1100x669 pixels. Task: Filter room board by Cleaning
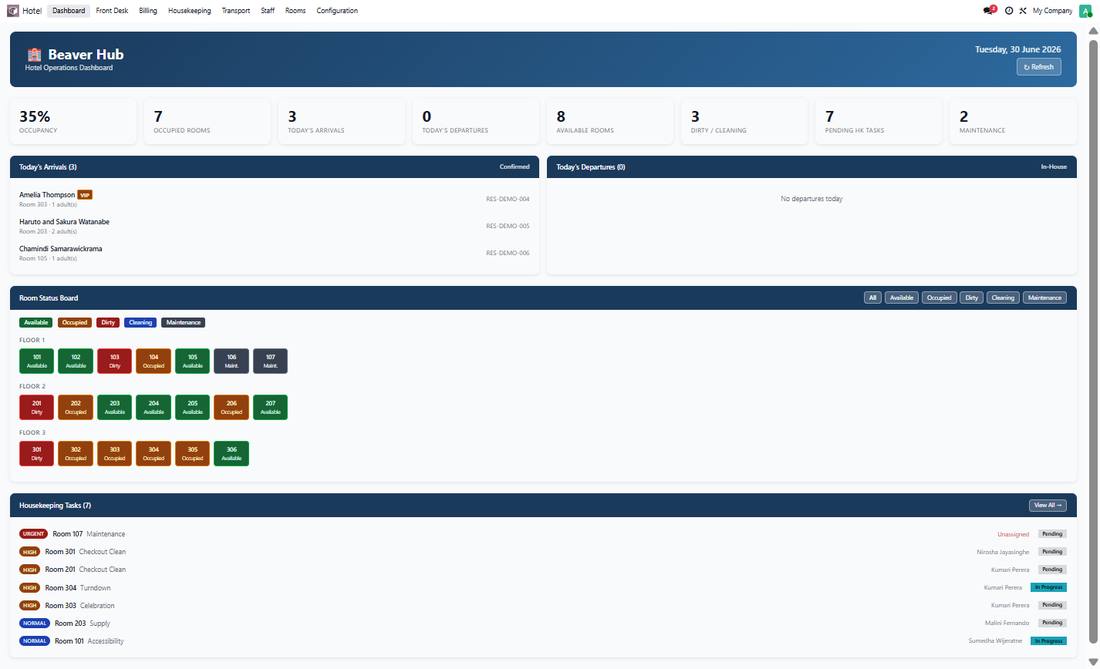point(1002,298)
